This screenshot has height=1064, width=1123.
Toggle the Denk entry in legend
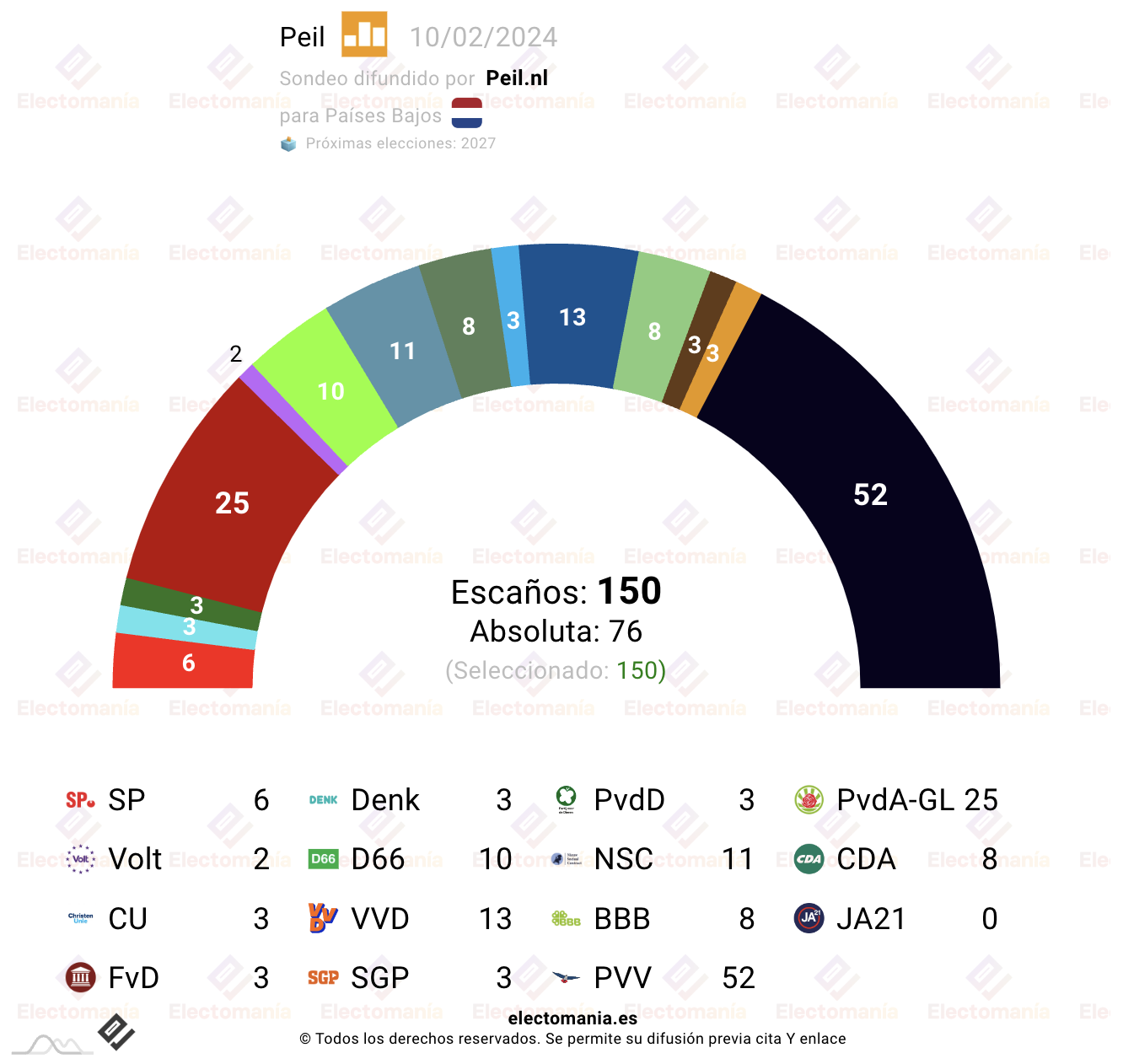tap(411, 800)
